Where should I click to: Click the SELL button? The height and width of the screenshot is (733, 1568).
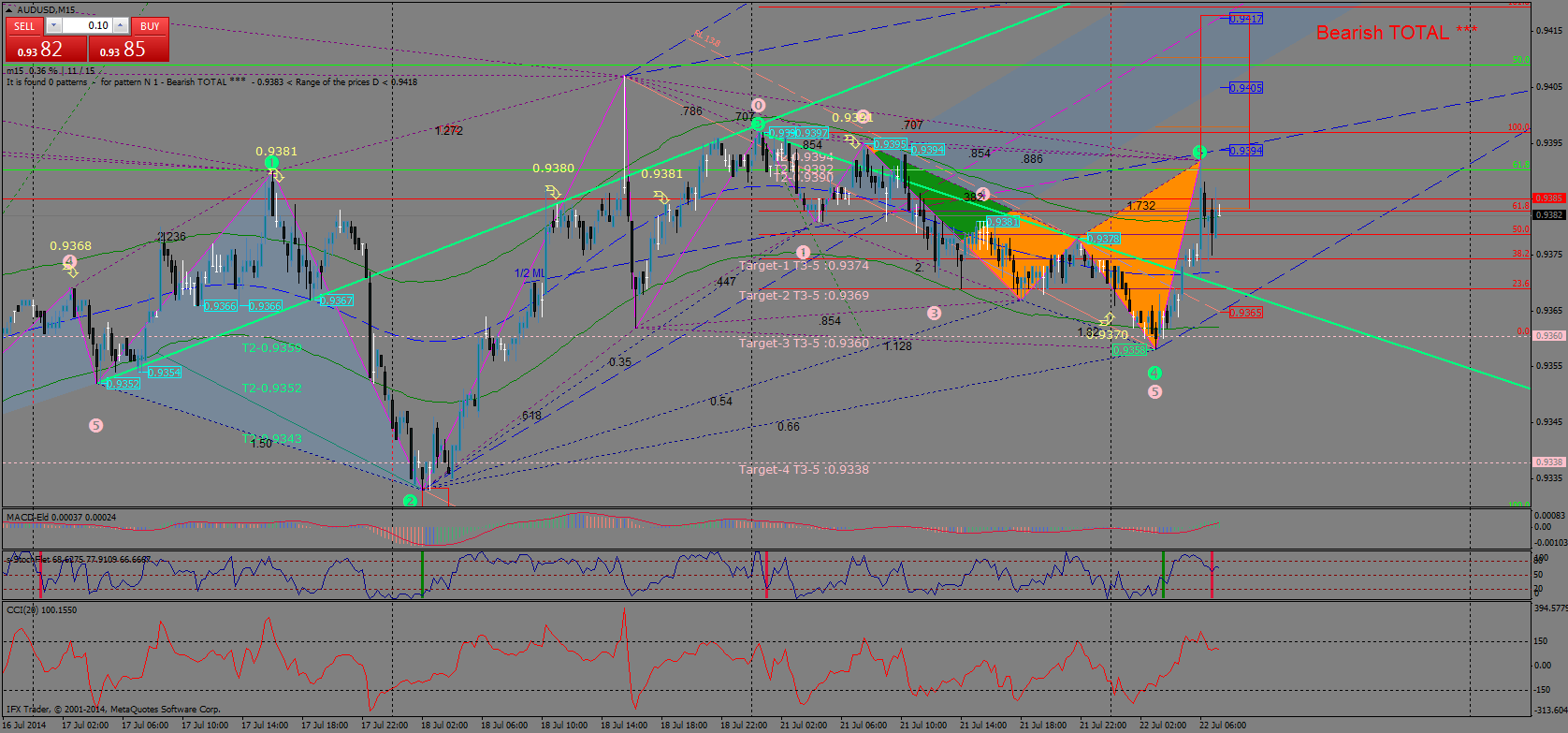click(x=24, y=26)
